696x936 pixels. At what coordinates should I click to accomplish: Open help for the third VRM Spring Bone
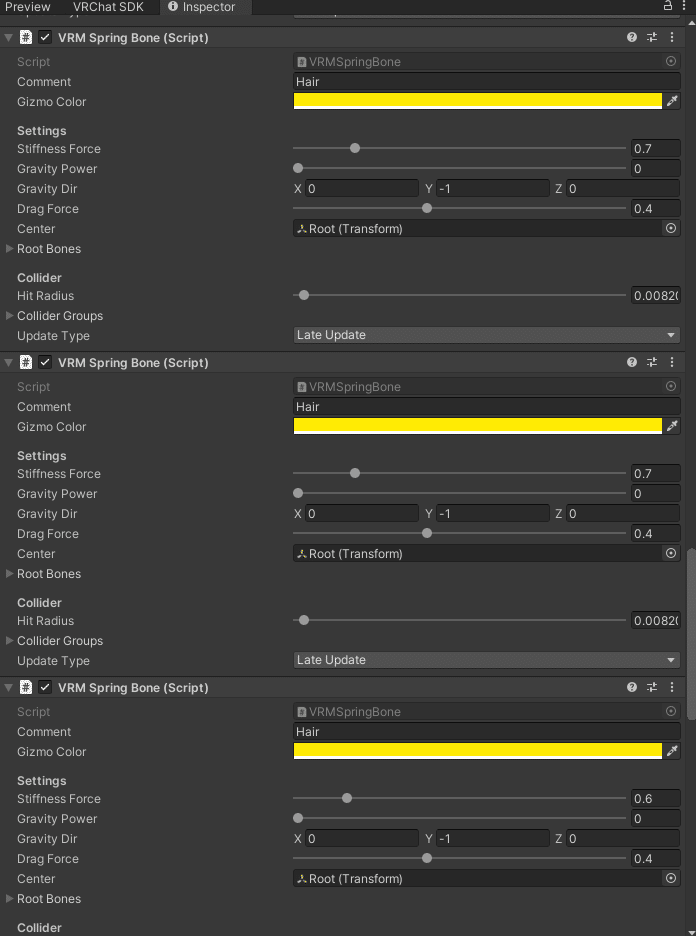click(x=632, y=688)
